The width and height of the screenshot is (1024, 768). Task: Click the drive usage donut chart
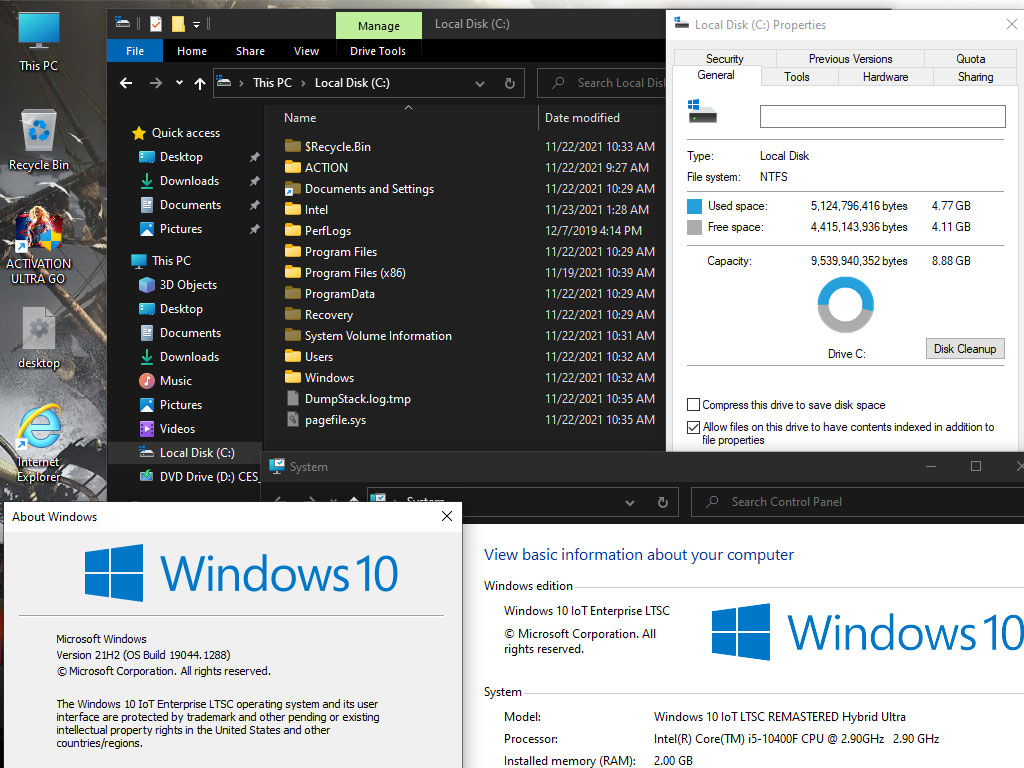[845, 305]
